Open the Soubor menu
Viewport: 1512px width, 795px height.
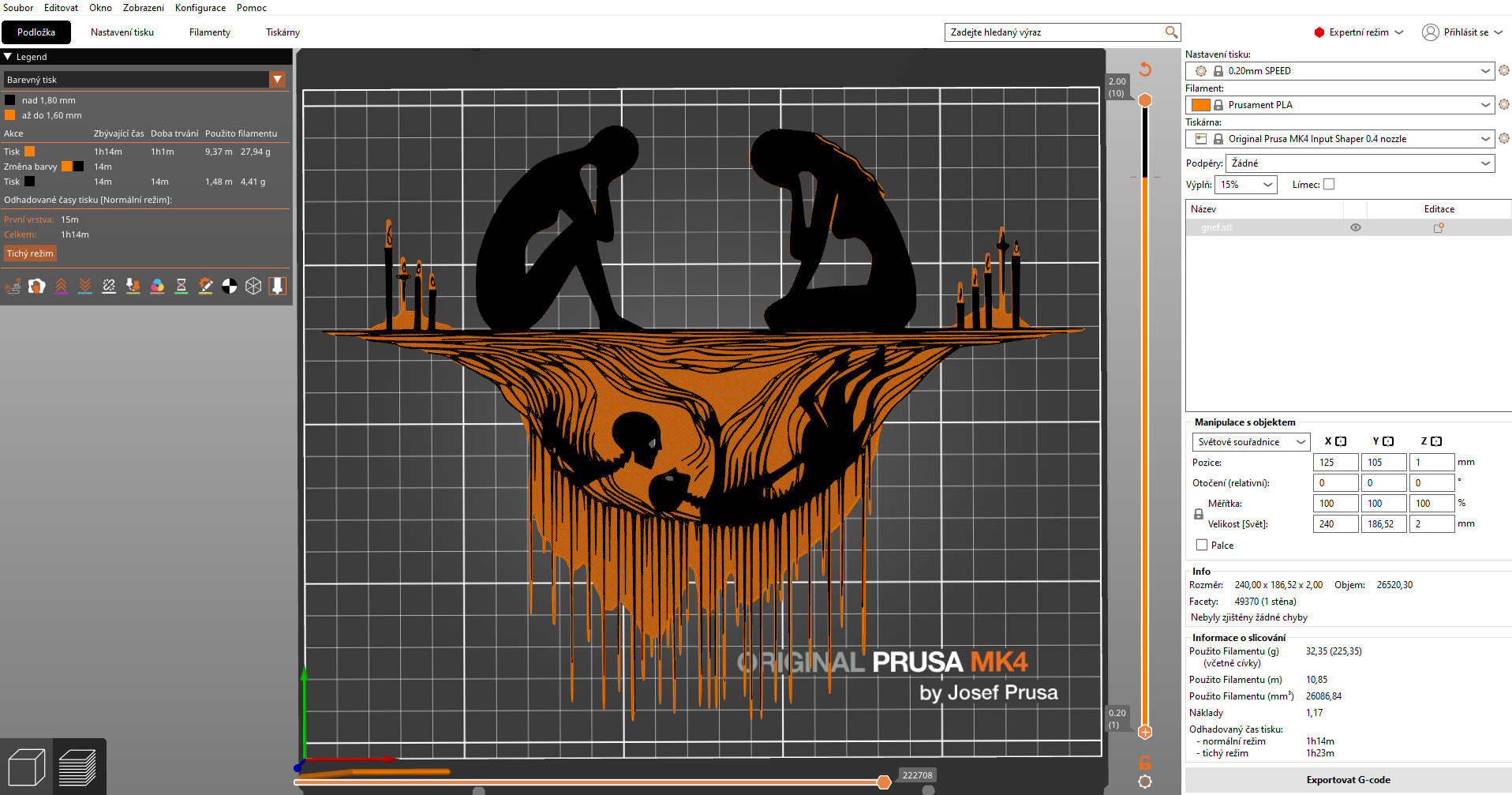[x=18, y=8]
